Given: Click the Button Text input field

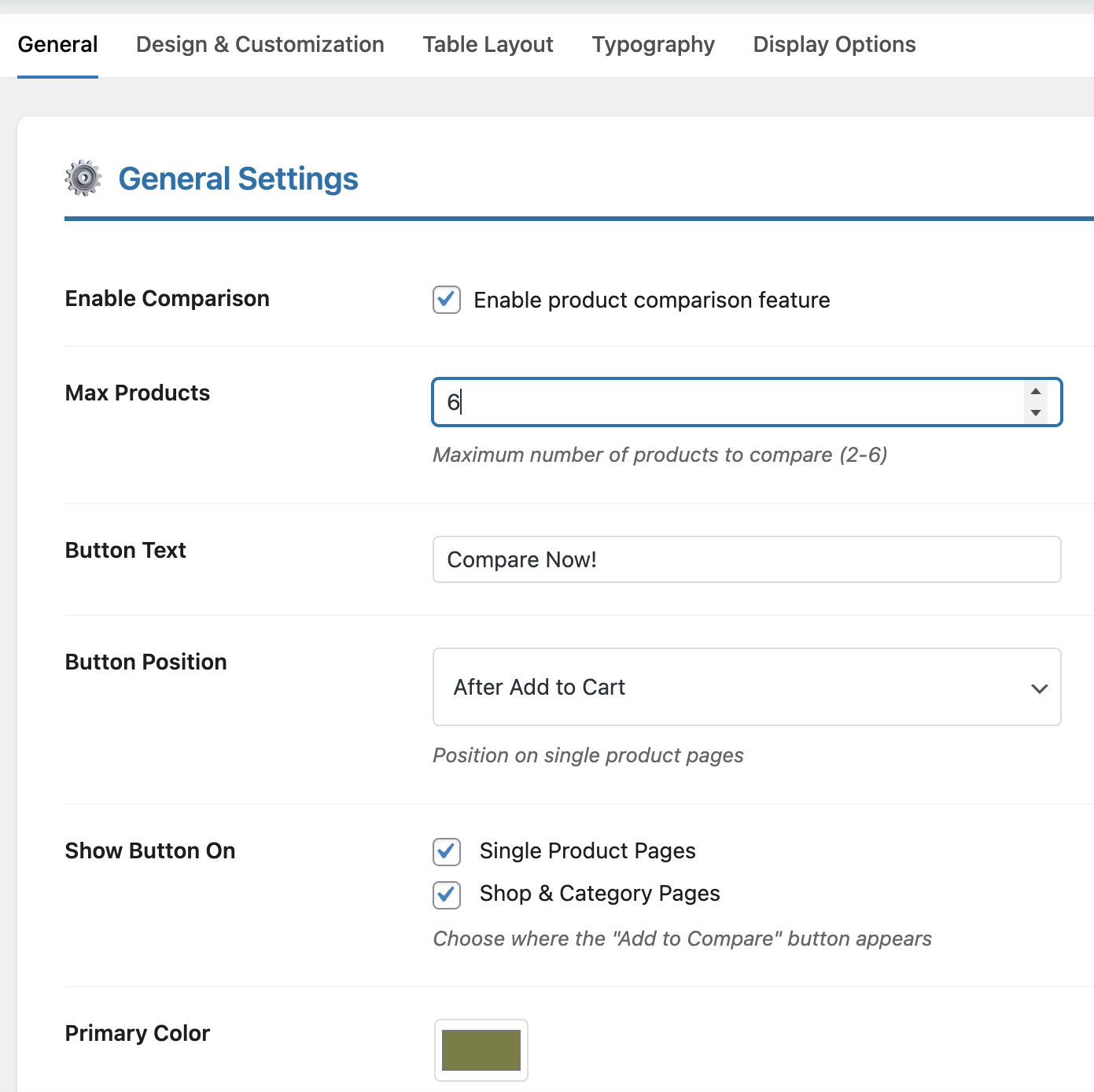Looking at the screenshot, I should pyautogui.click(x=746, y=559).
